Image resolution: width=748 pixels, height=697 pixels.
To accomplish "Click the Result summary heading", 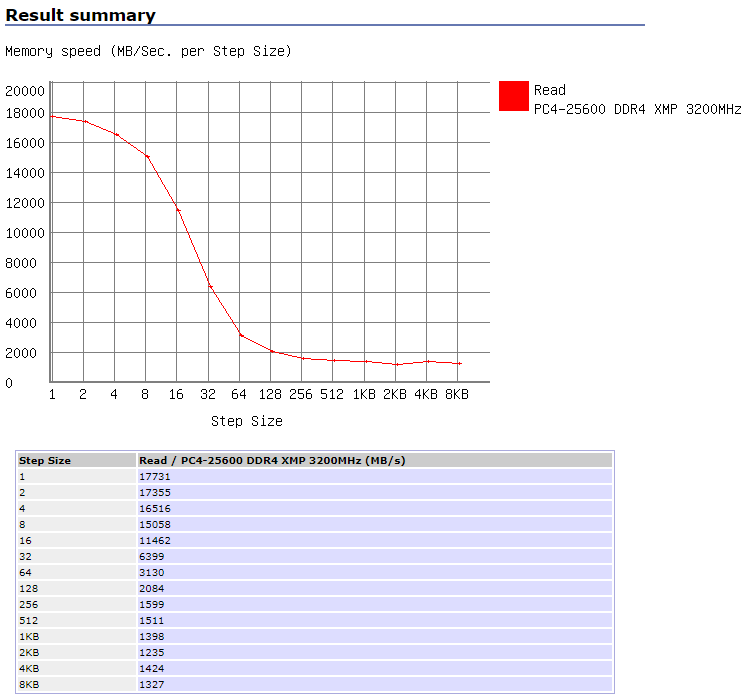I will point(81,15).
